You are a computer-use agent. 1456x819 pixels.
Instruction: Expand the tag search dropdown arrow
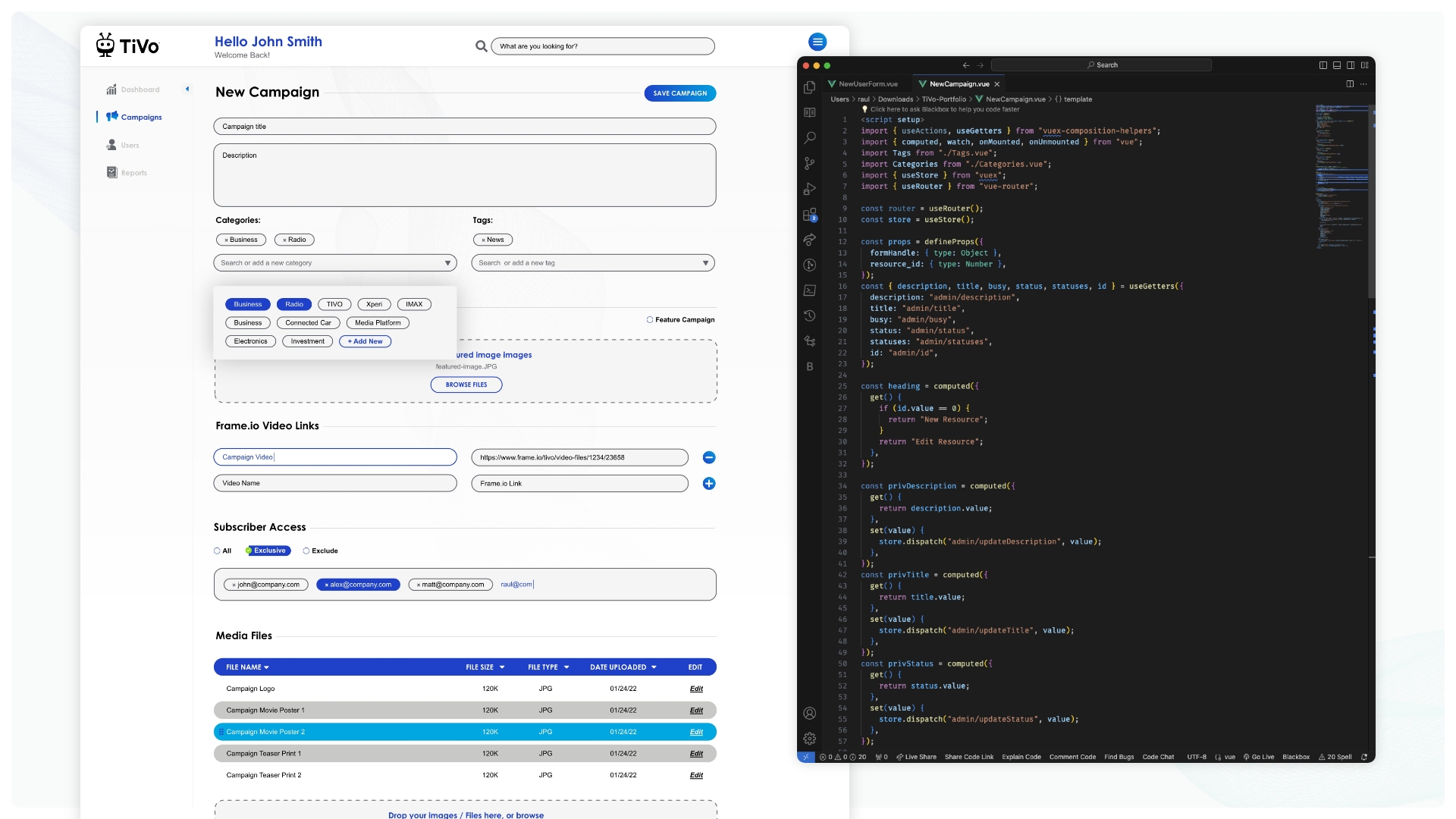[x=705, y=263]
